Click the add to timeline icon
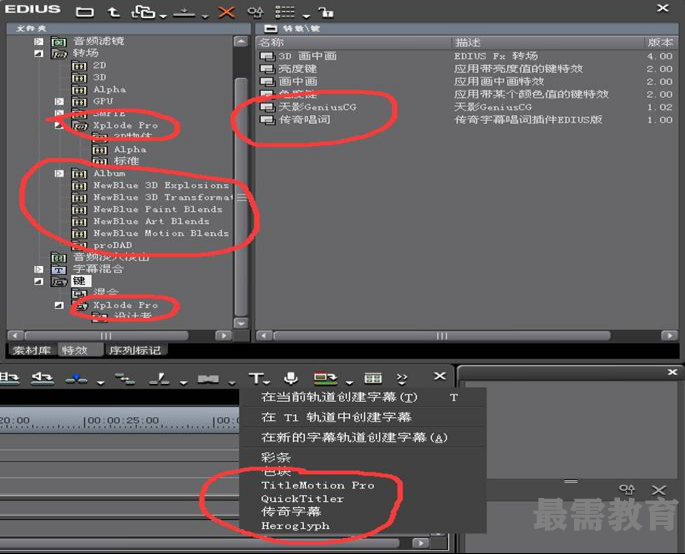 point(184,12)
